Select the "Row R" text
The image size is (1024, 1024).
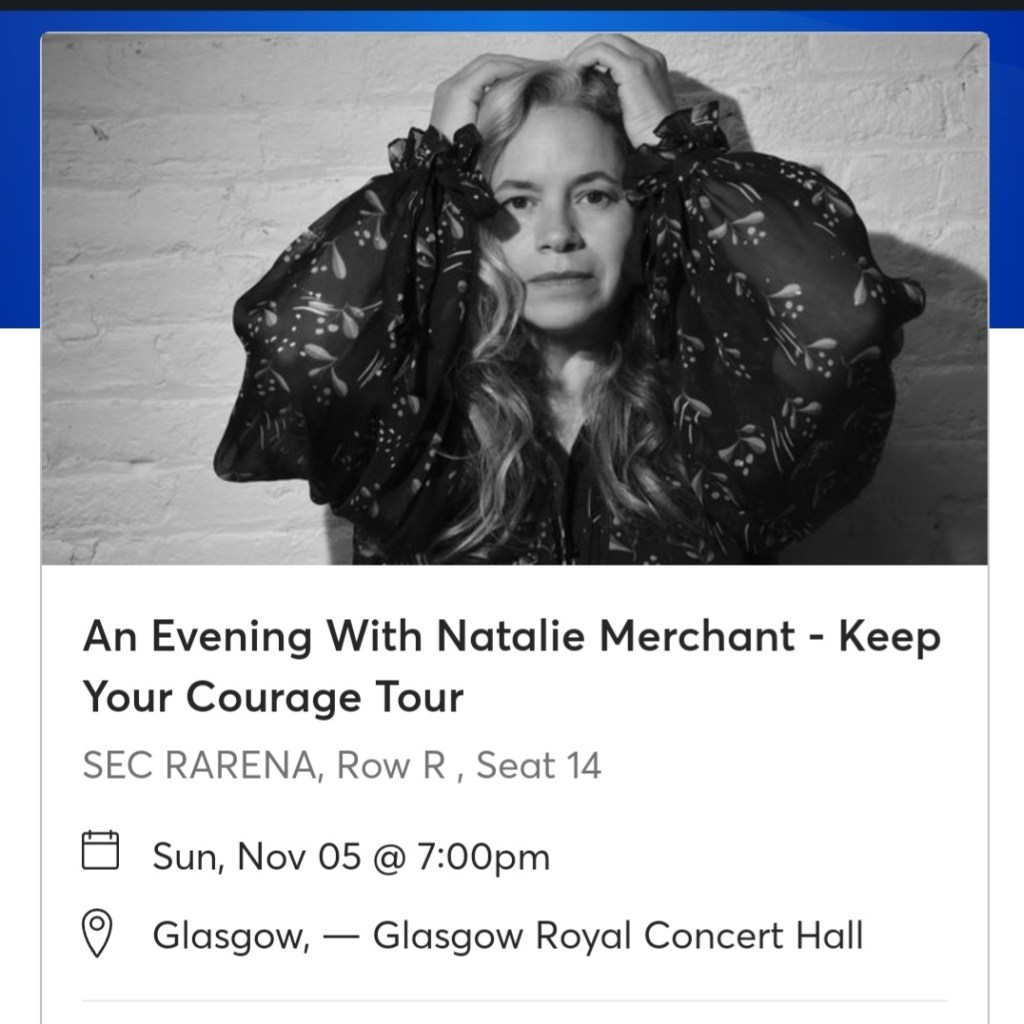(391, 766)
